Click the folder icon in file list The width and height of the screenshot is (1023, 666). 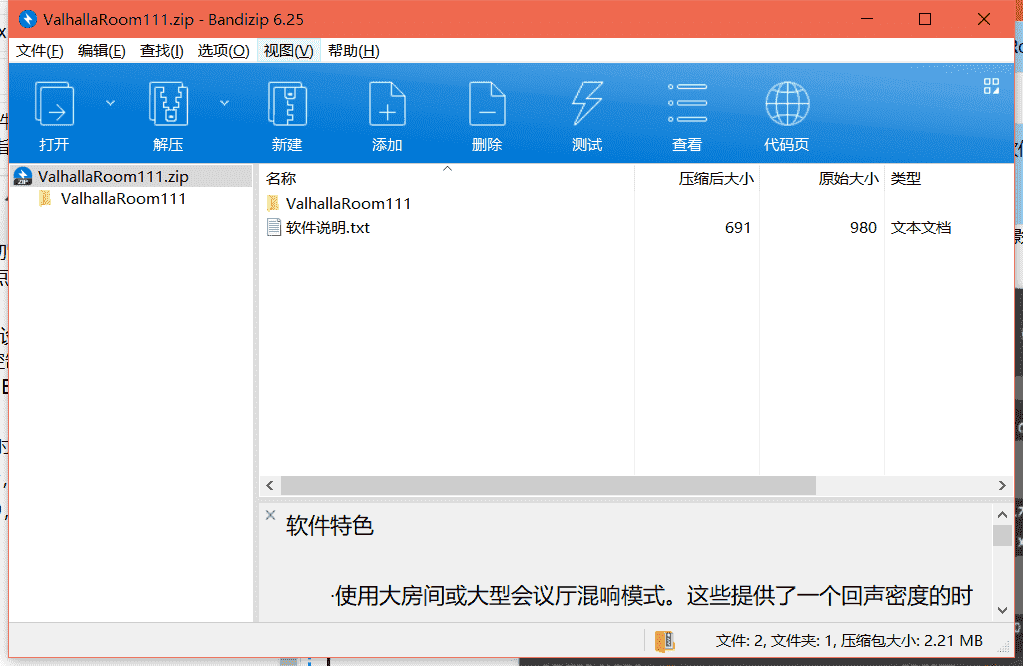273,203
